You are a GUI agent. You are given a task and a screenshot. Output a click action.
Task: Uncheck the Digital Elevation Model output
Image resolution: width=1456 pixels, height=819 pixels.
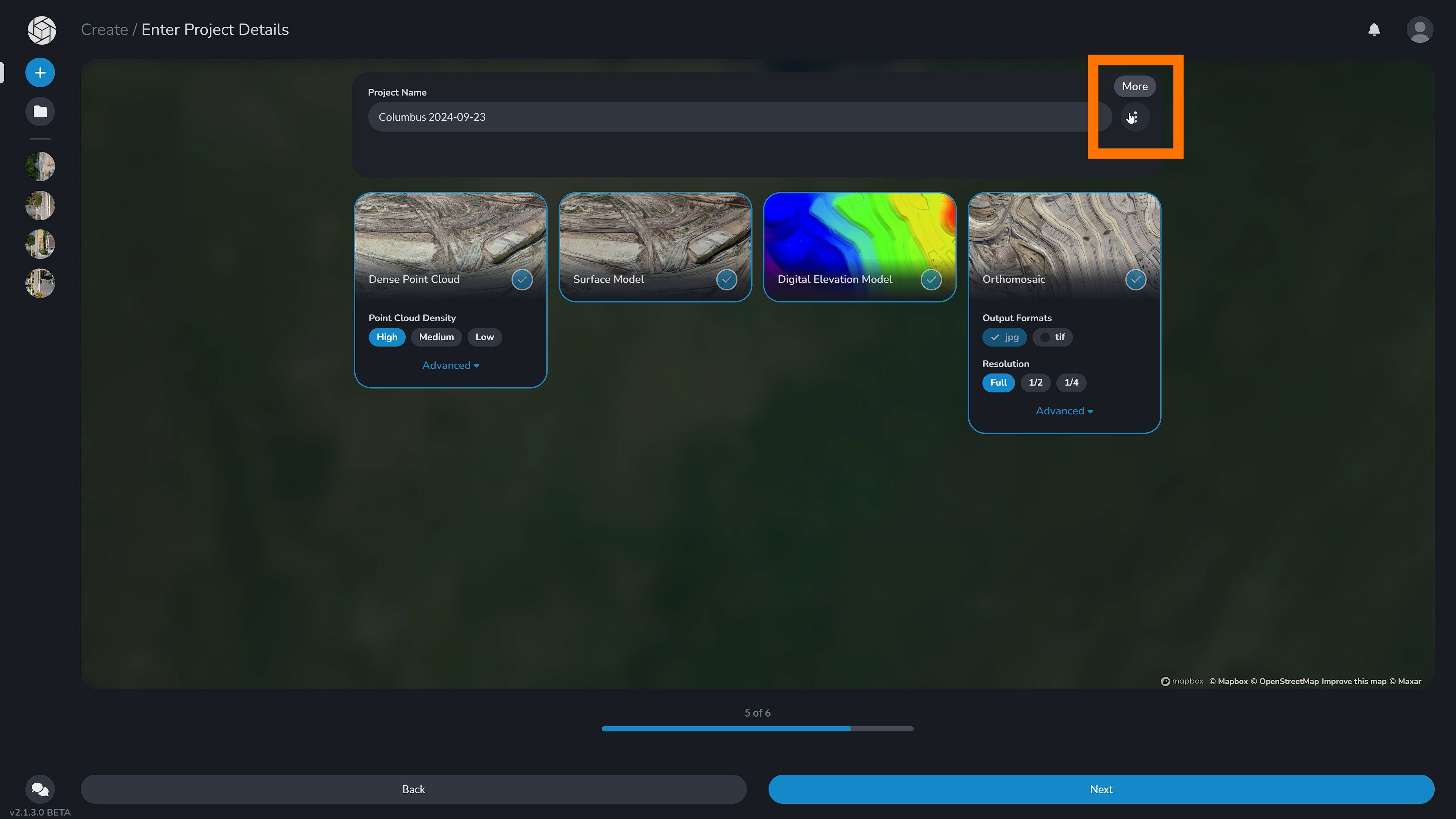(x=932, y=279)
